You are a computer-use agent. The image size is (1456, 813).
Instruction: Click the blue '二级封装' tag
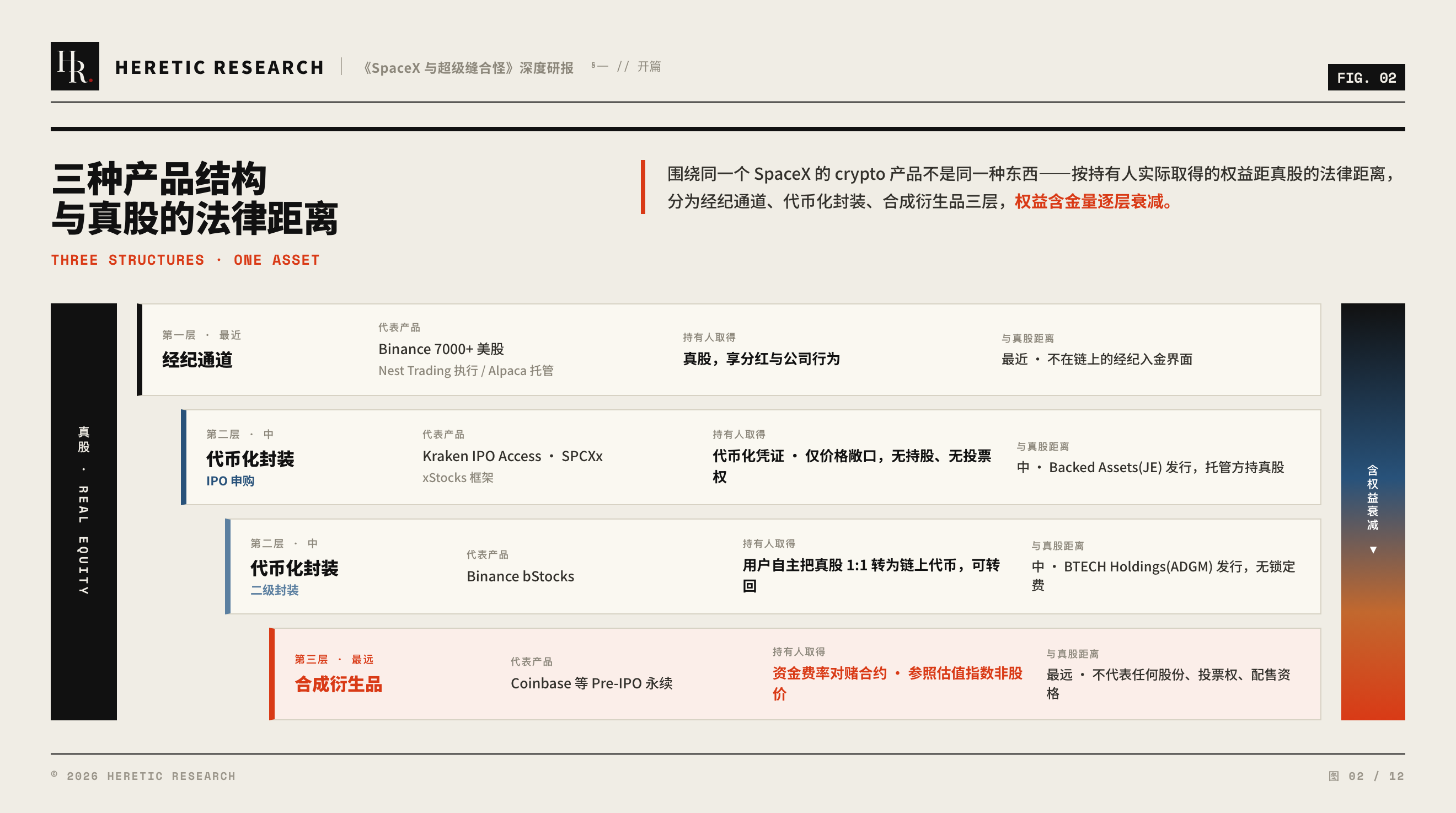point(274,590)
